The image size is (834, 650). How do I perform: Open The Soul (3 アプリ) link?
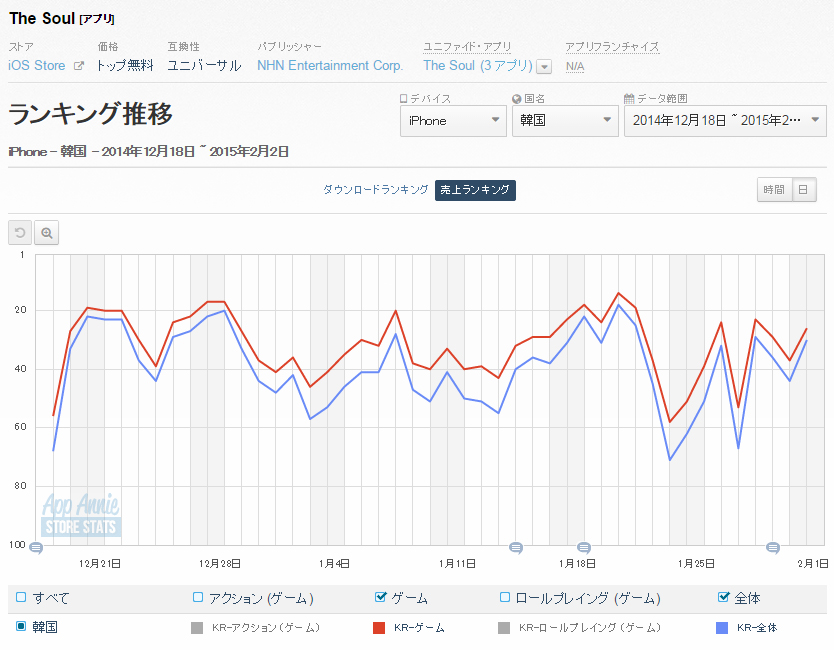pos(478,65)
